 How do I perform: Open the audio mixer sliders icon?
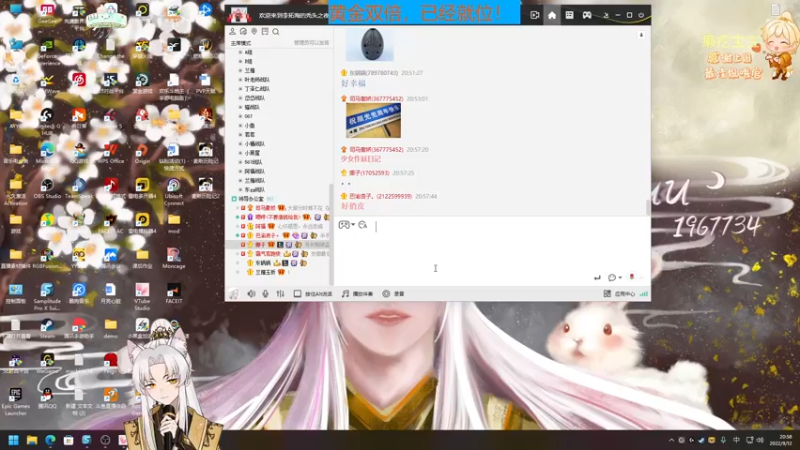click(x=280, y=294)
